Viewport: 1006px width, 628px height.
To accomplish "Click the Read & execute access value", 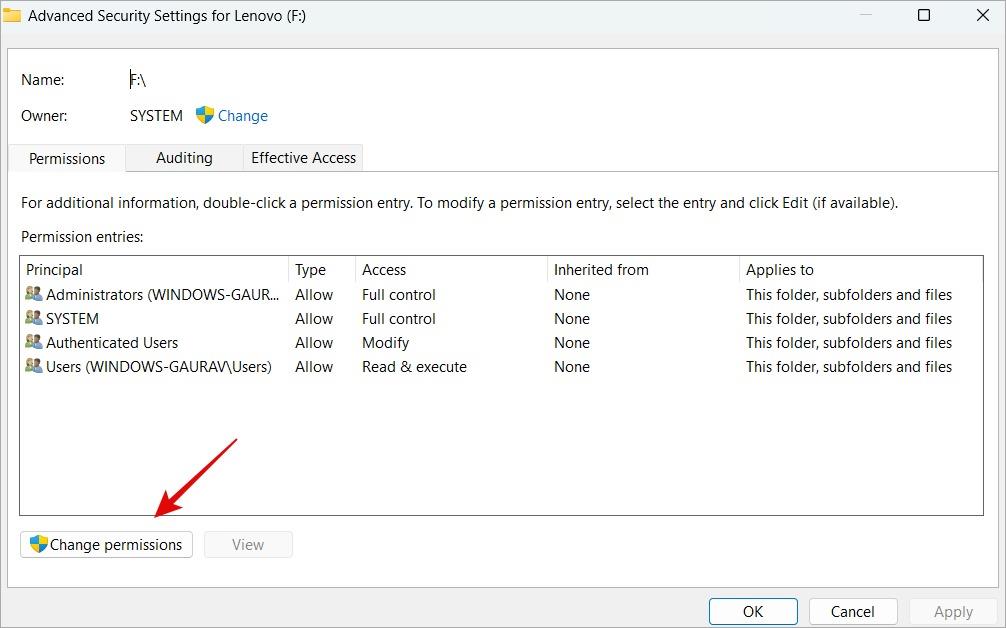I will tap(414, 367).
